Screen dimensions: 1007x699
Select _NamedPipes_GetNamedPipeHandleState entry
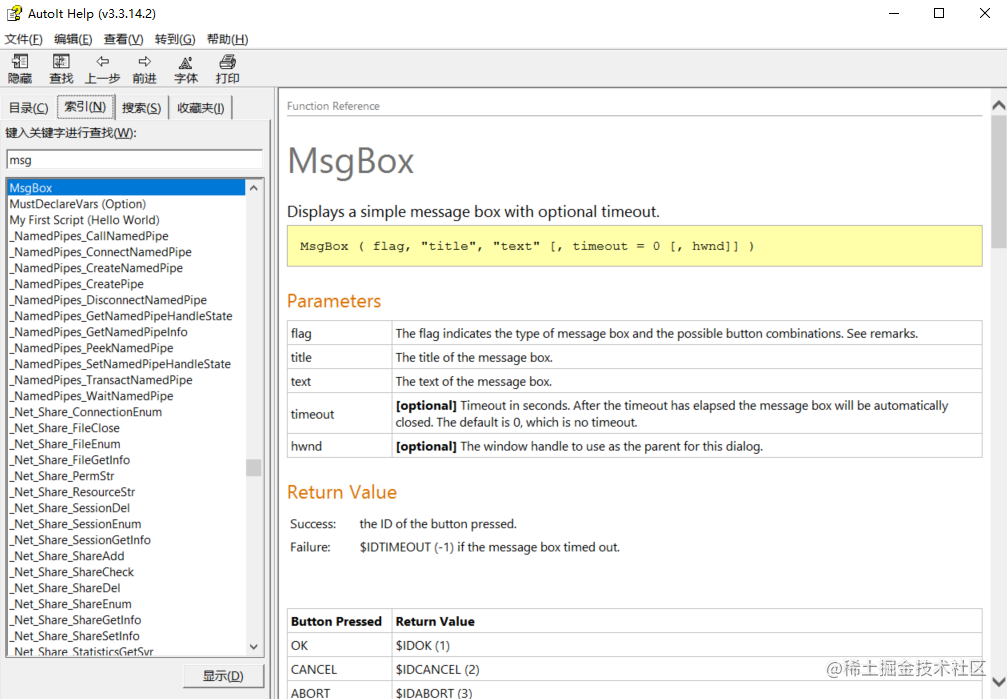(121, 316)
